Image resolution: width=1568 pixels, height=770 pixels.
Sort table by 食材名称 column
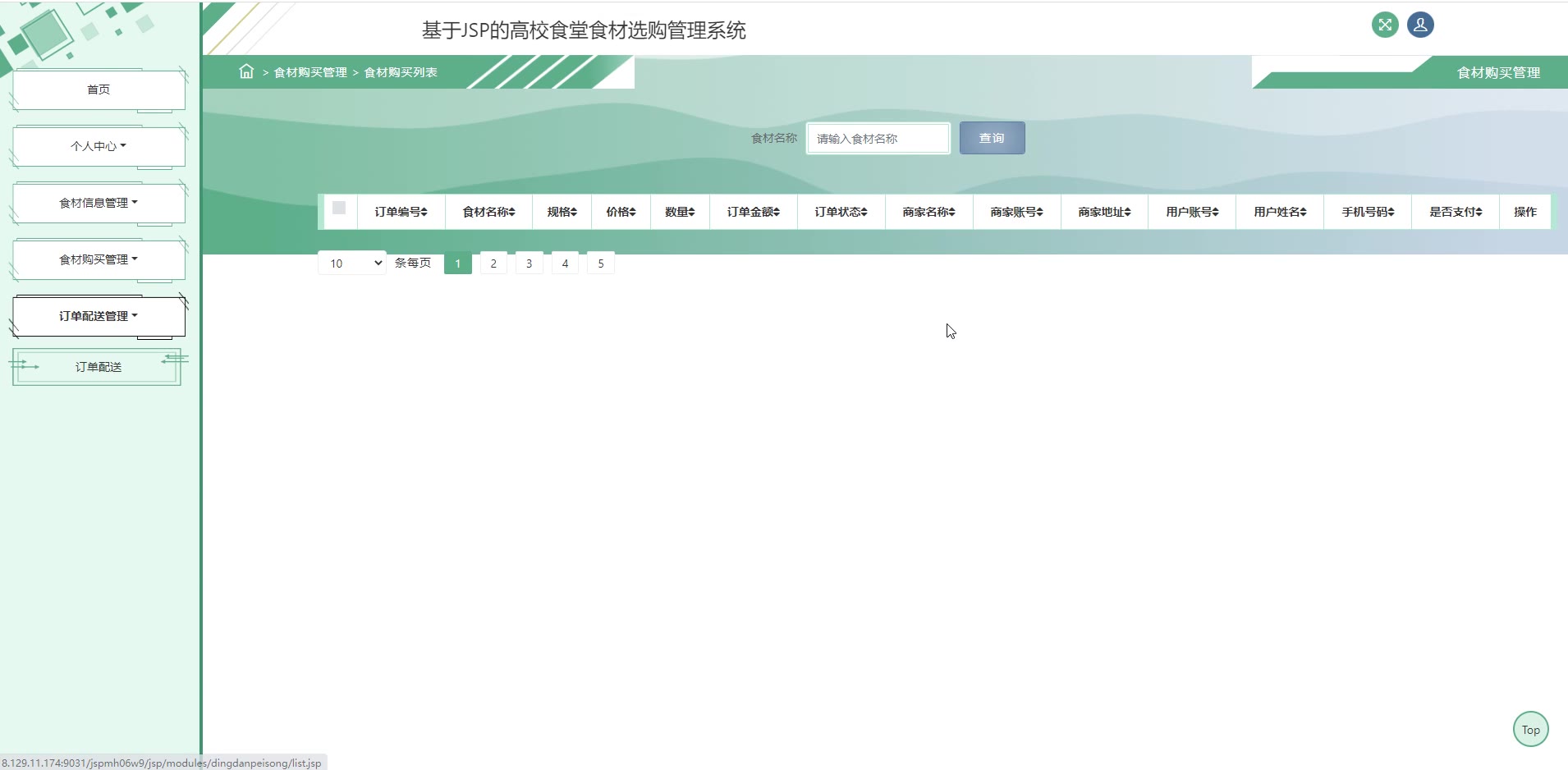point(489,212)
